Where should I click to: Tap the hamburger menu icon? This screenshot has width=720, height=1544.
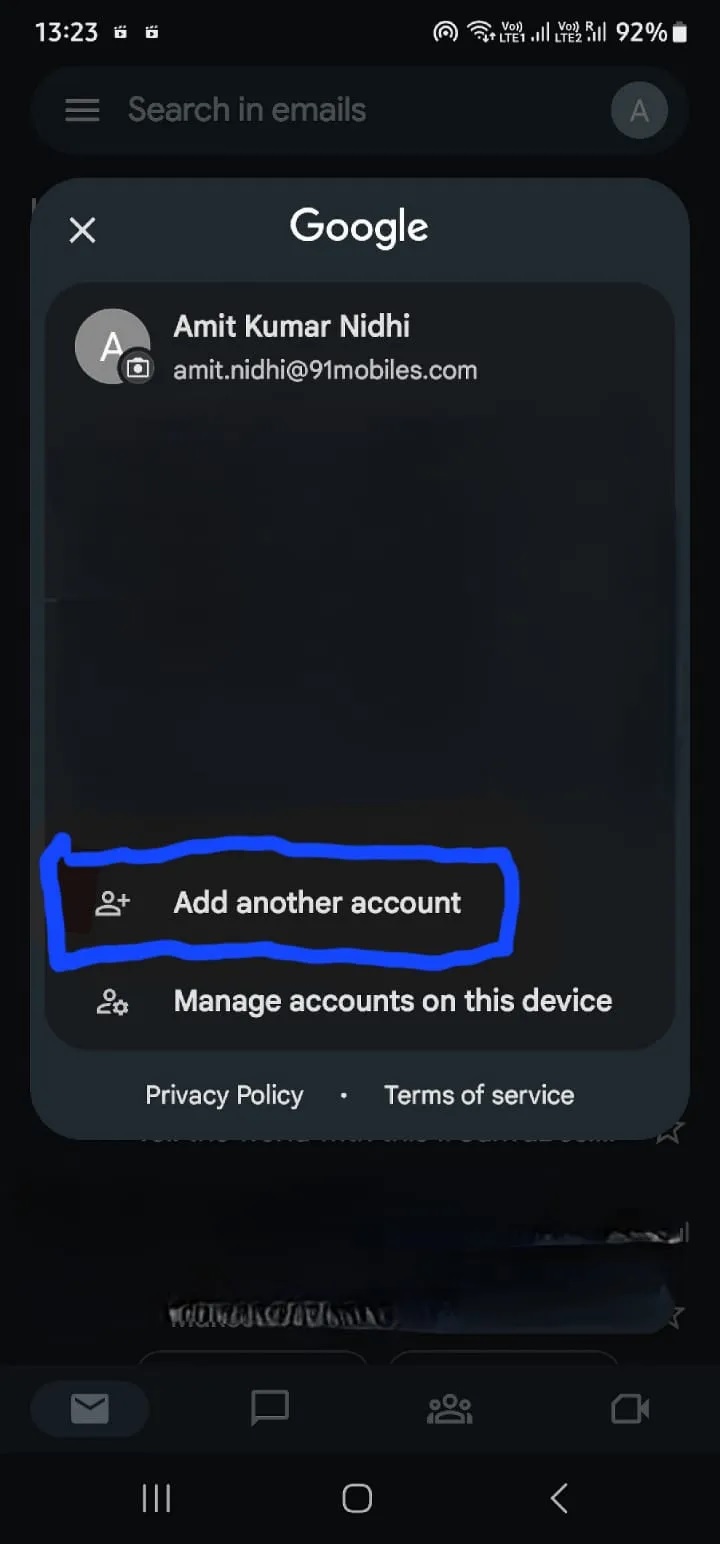[82, 110]
